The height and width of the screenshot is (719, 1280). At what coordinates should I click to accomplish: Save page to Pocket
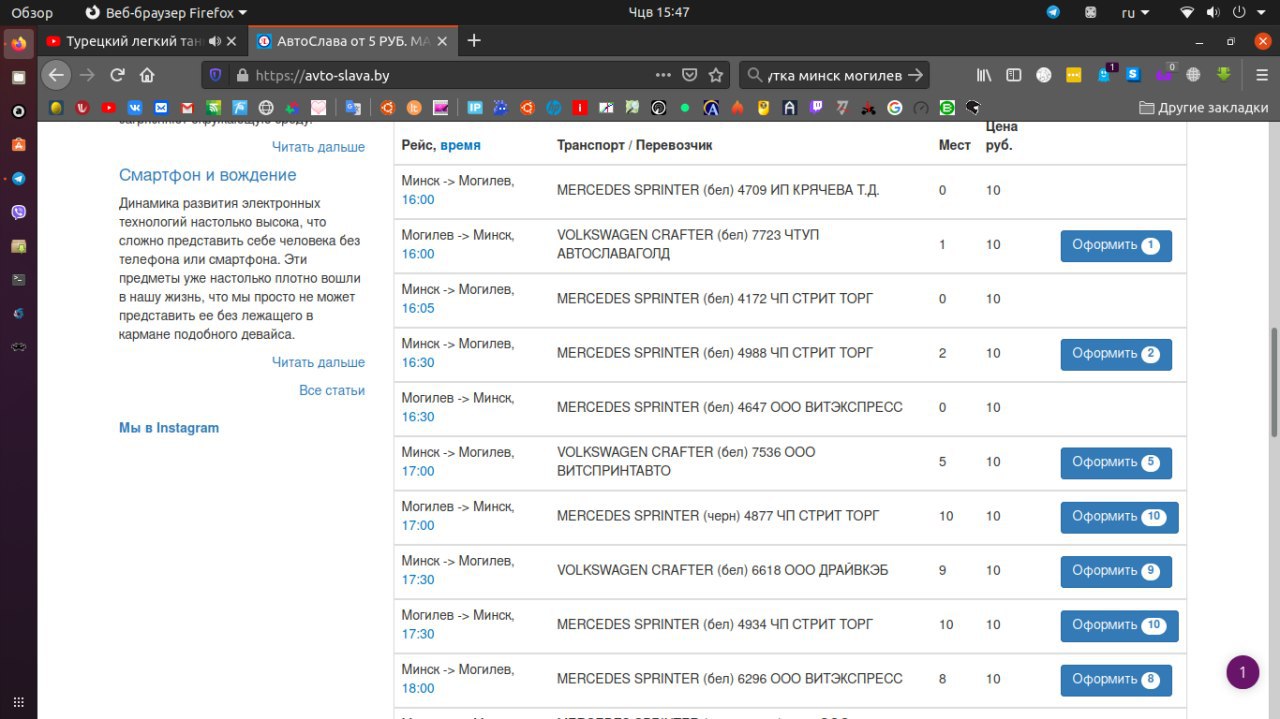[x=690, y=75]
